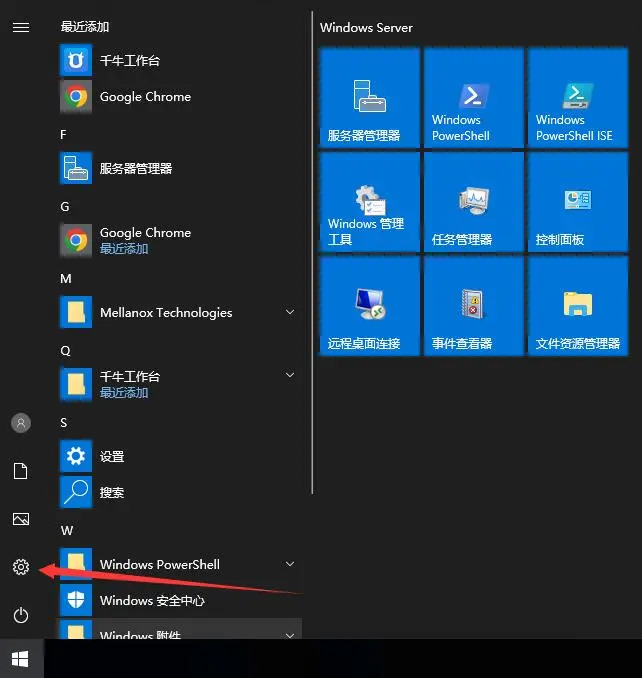
Task: Click the letter S section header
Action: [64, 423]
